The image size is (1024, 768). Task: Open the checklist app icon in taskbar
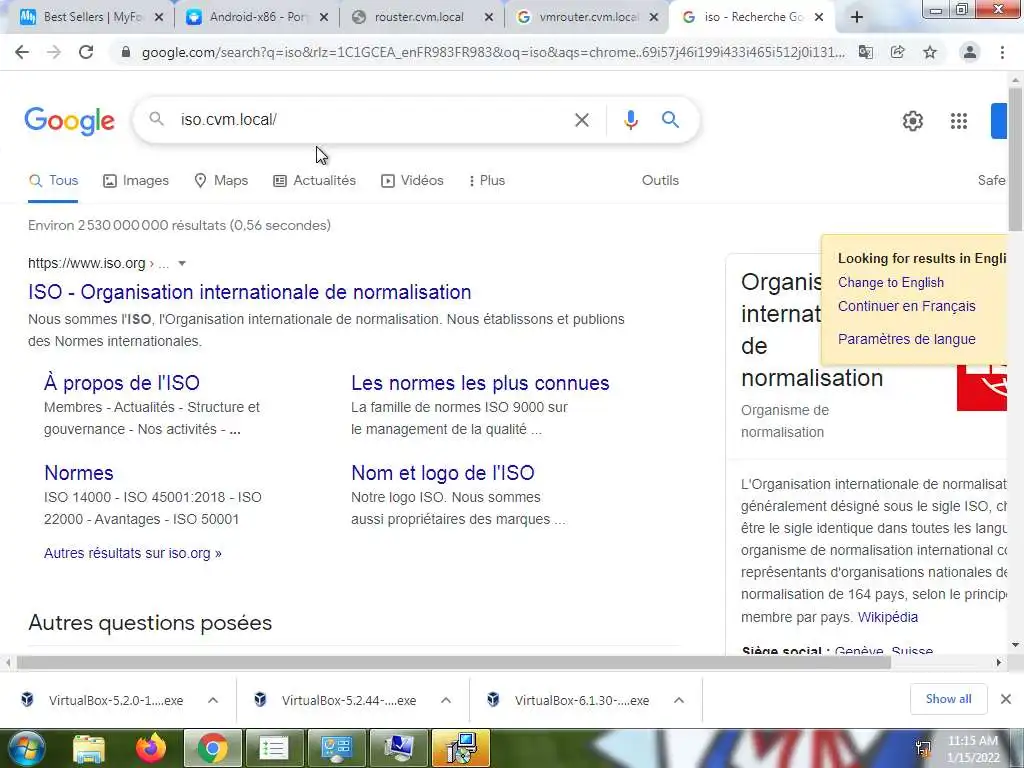(x=274, y=748)
